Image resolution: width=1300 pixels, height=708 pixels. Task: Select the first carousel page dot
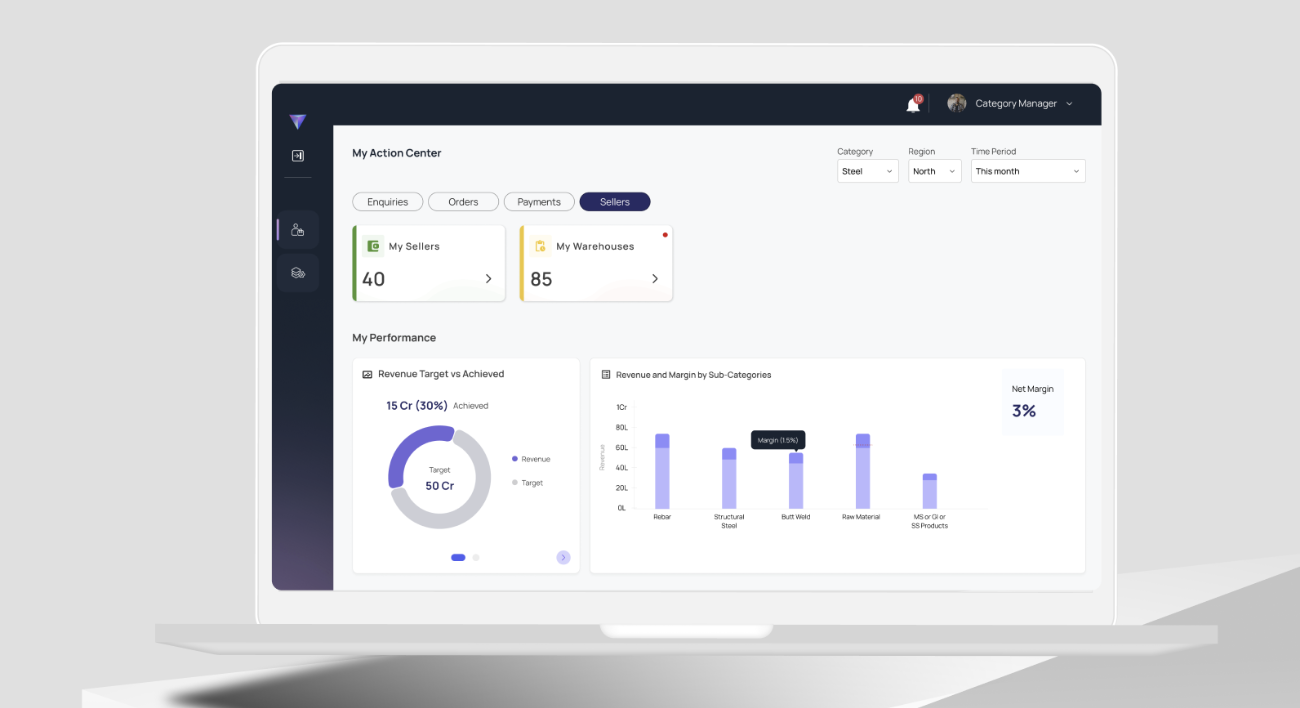coord(458,557)
